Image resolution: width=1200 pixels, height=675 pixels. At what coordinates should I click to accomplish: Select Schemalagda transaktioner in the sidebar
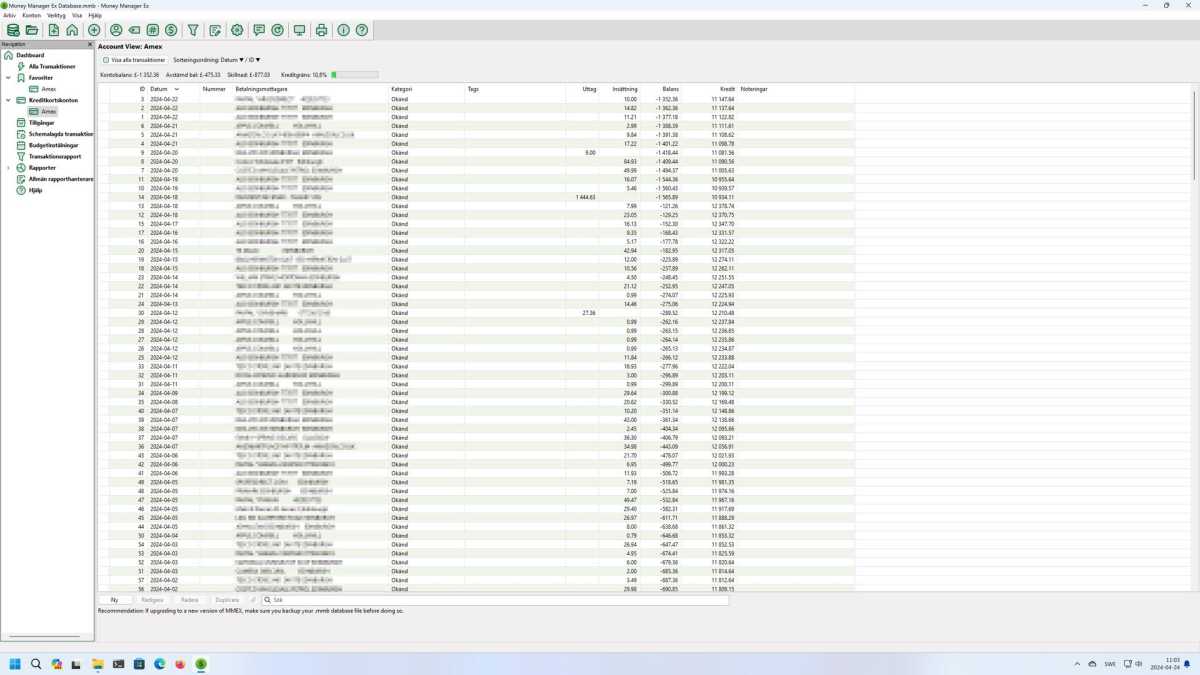click(58, 134)
